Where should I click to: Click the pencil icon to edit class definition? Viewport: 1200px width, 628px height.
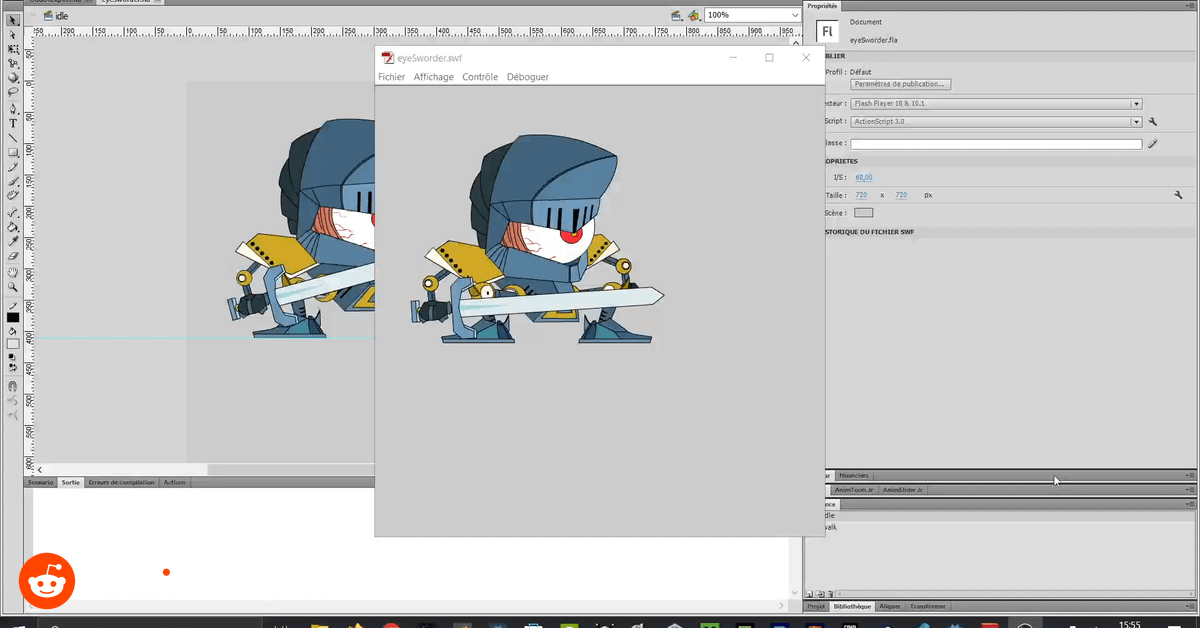pos(1153,144)
